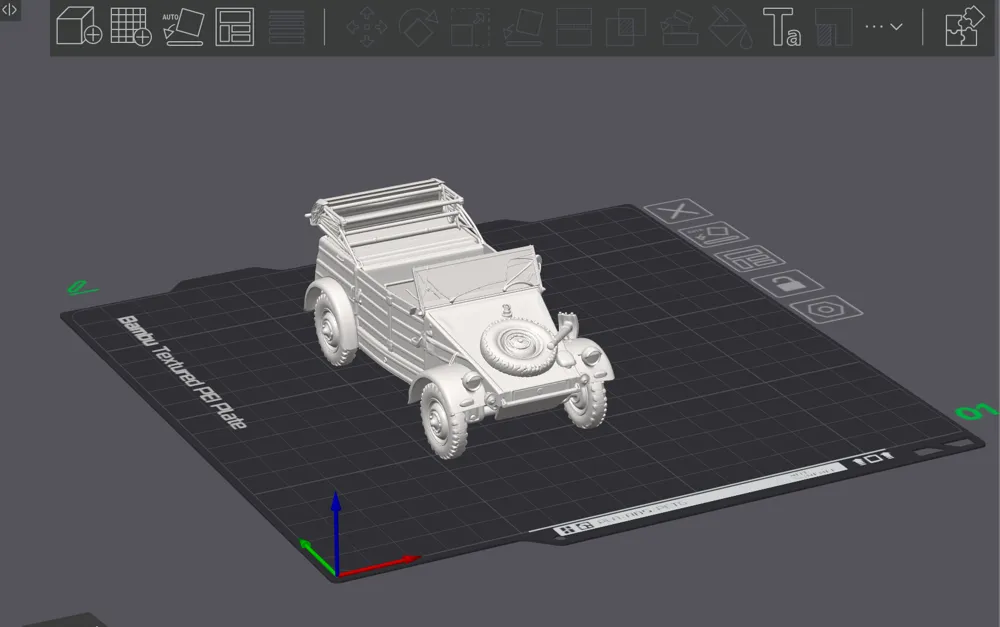Open the Supports painting tool

[x=678, y=27]
